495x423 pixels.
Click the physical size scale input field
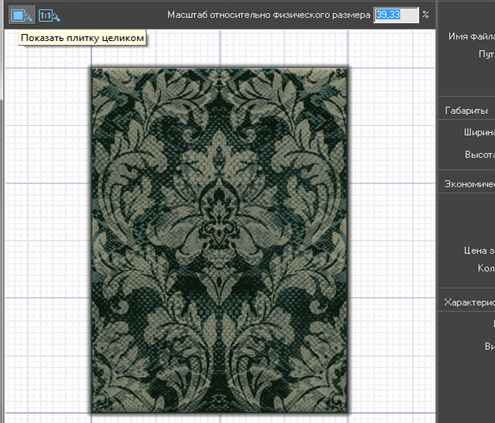click(x=396, y=15)
